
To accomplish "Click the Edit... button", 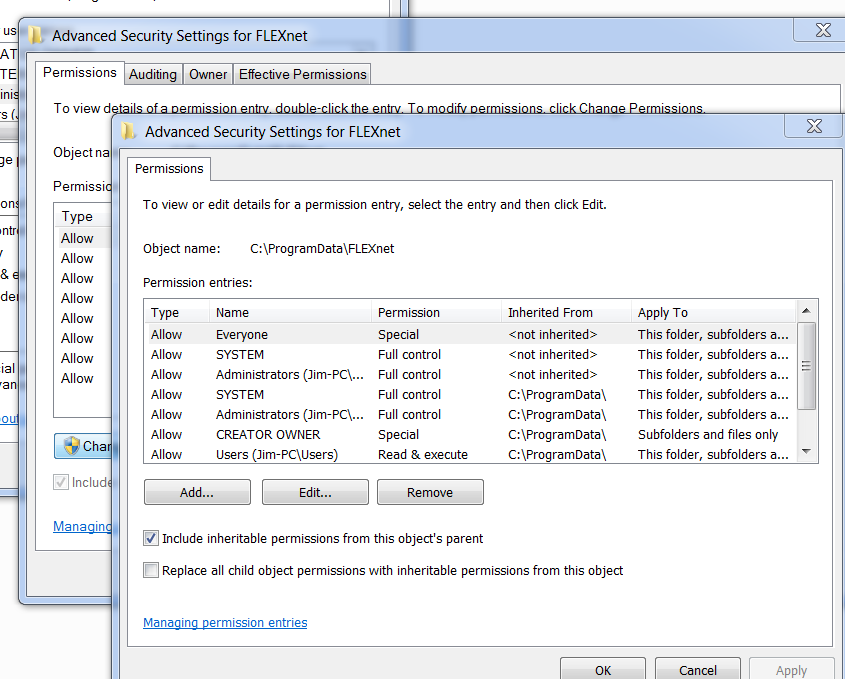I will (315, 492).
